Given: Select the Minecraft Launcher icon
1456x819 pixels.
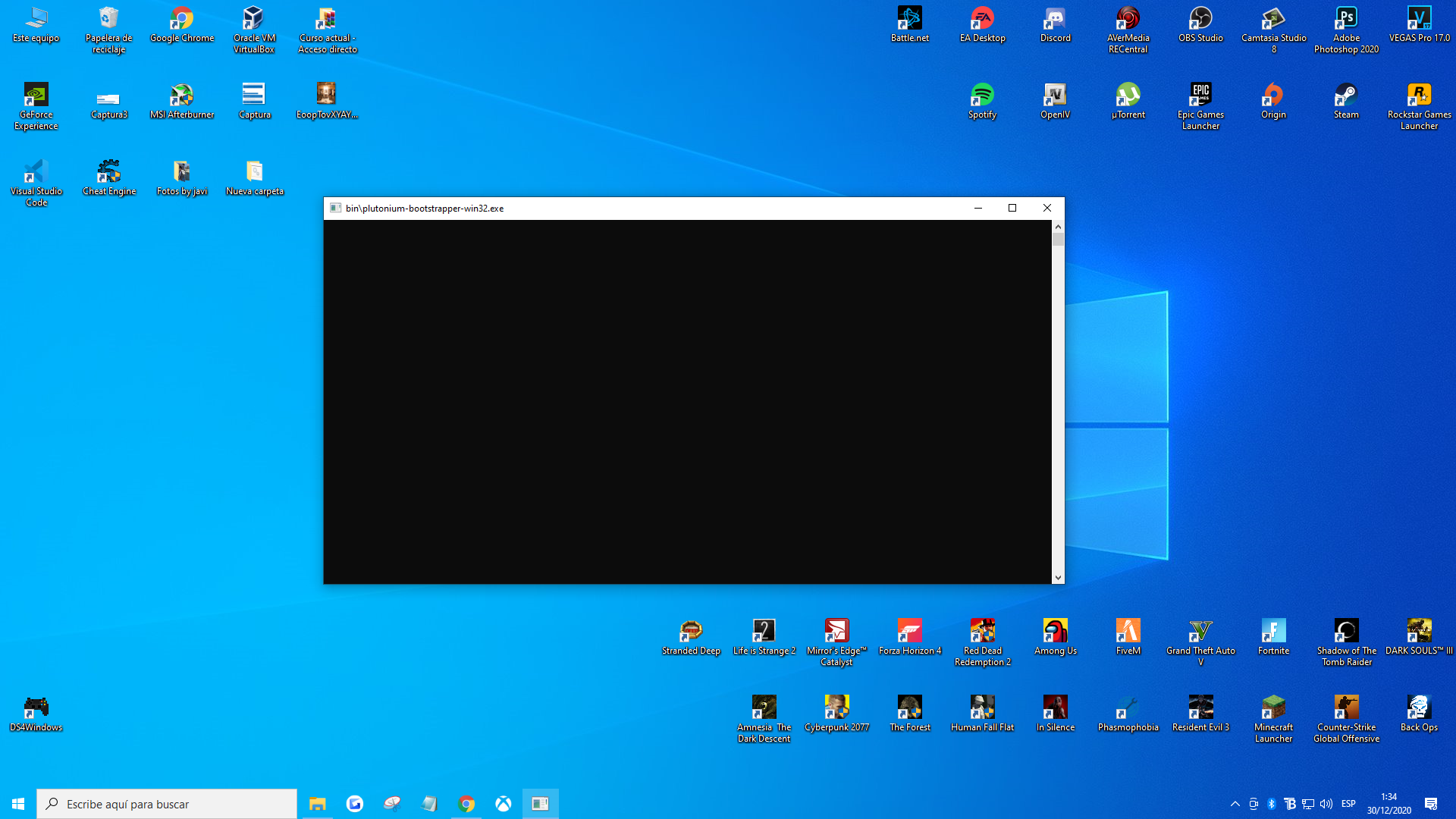Looking at the screenshot, I should [x=1274, y=720].
